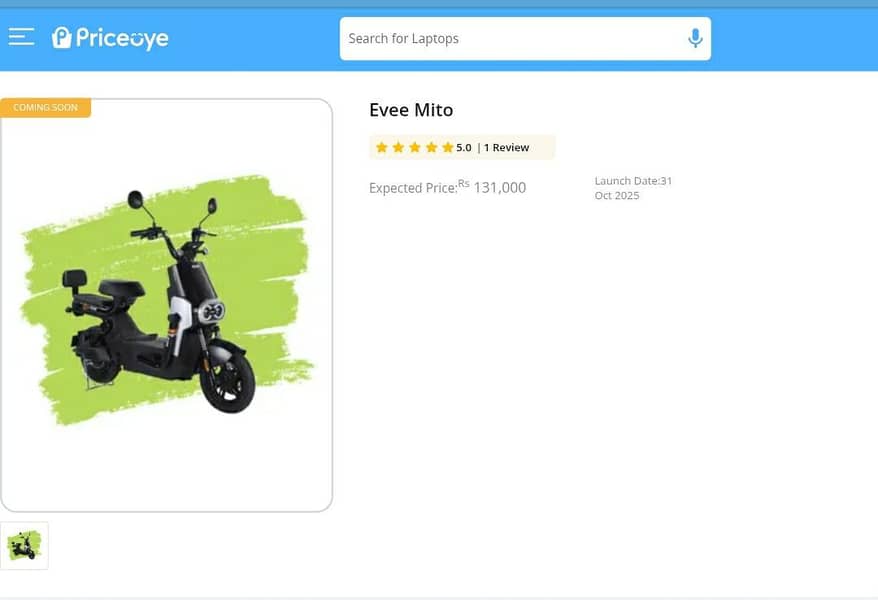Click the Coming Soon badge

[45, 107]
